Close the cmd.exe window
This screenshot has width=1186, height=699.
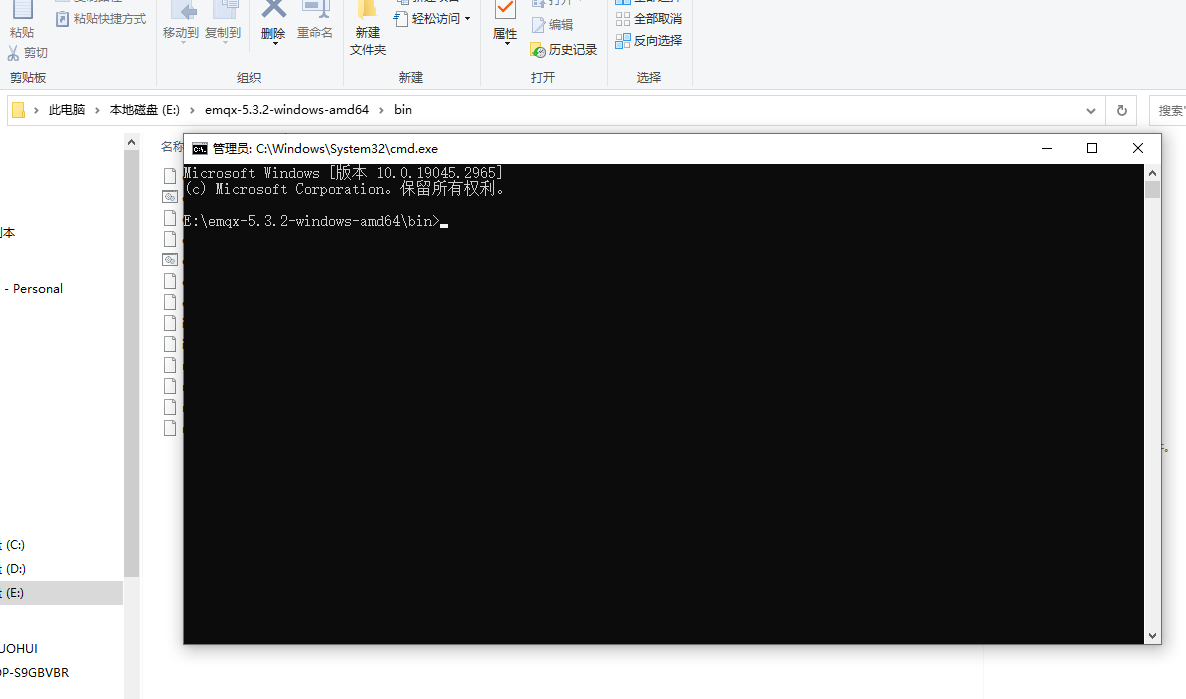[x=1138, y=148]
